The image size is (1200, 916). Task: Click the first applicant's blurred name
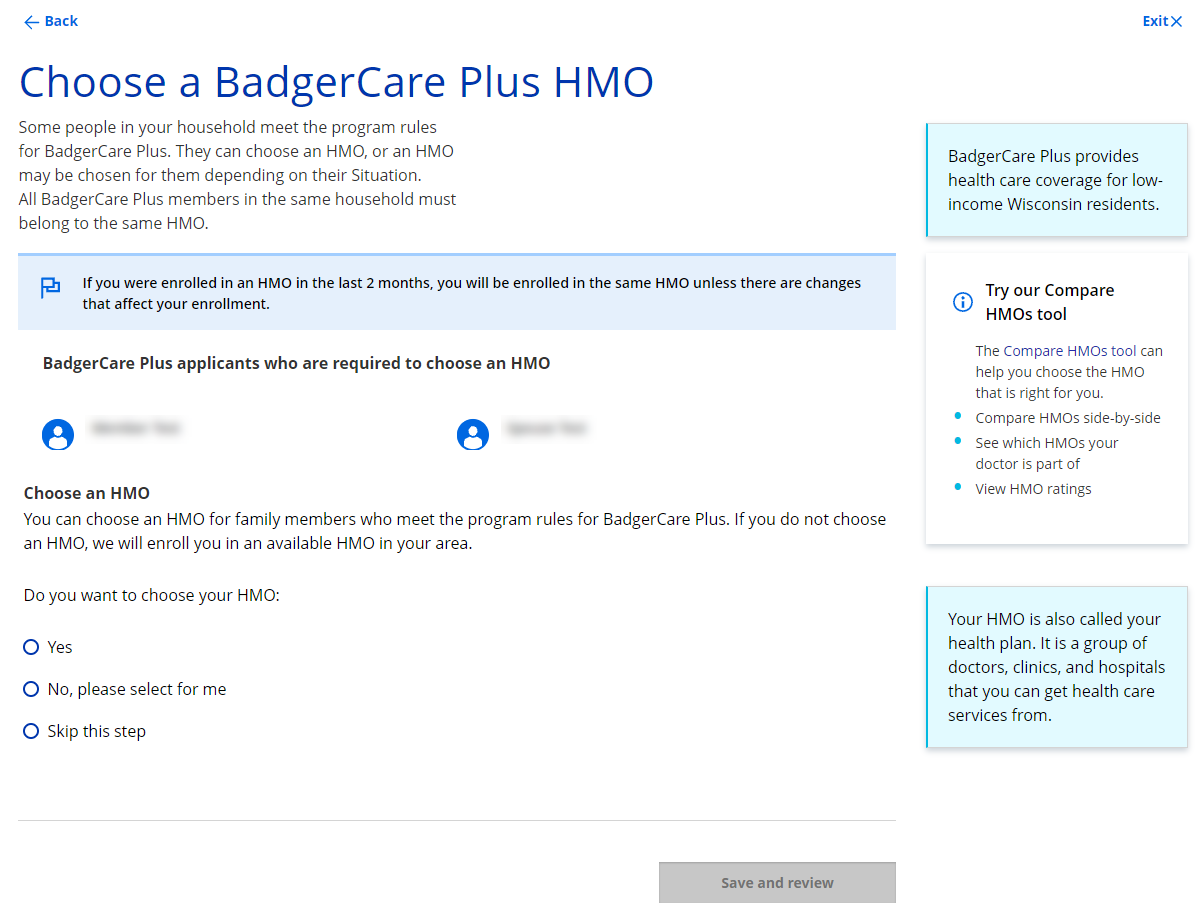tap(135, 428)
